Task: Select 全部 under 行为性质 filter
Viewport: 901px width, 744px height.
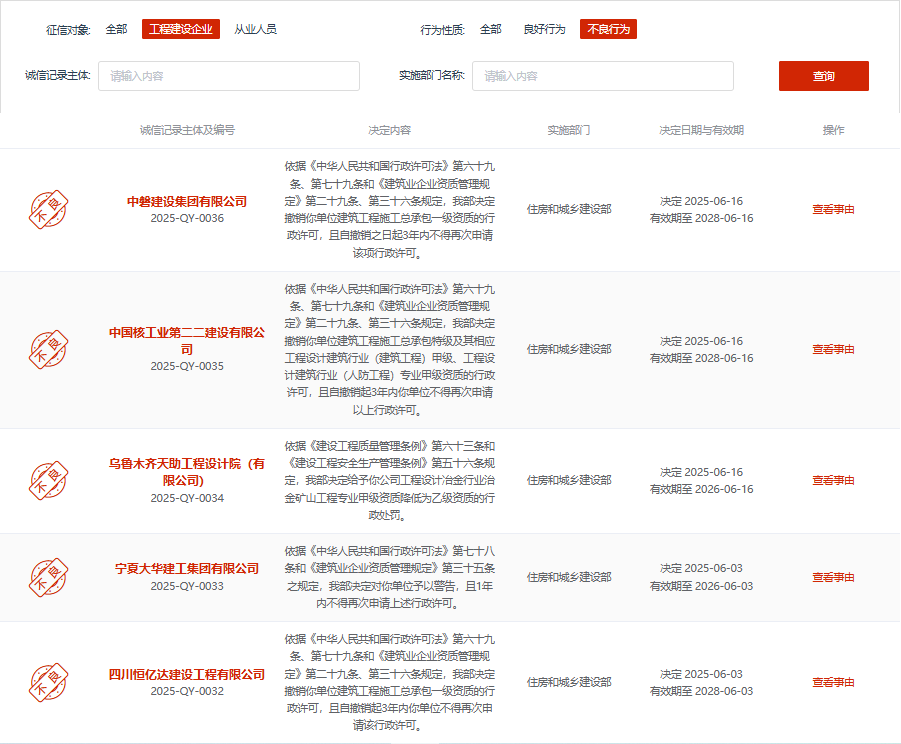Action: click(x=490, y=30)
